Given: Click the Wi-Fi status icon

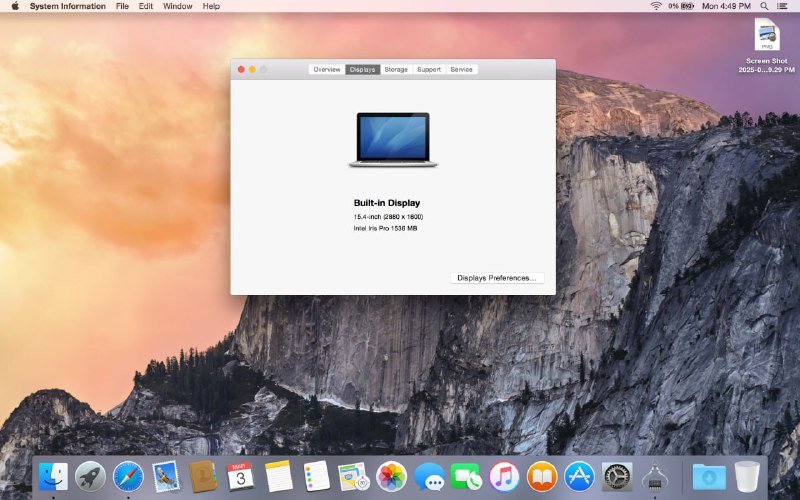Looking at the screenshot, I should 656,6.
